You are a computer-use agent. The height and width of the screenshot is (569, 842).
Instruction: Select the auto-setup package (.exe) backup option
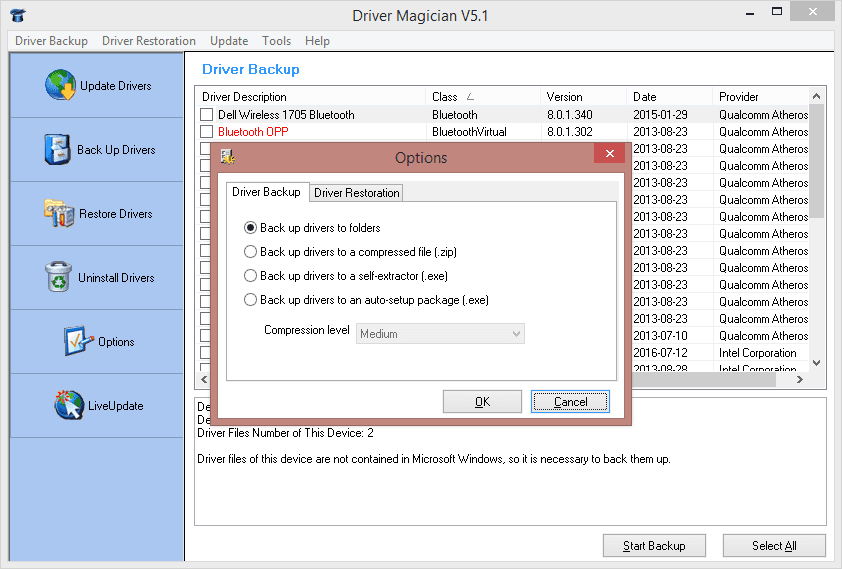tap(251, 300)
